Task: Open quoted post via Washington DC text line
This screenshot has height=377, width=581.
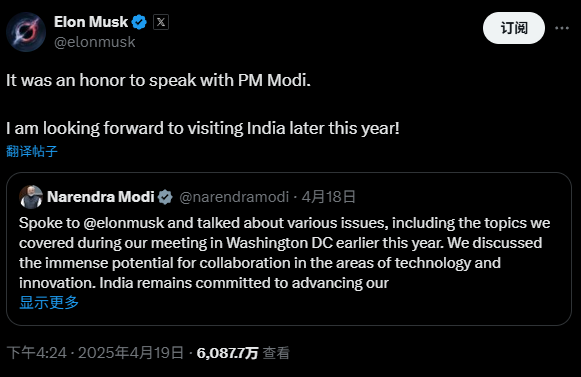Action: (280, 243)
